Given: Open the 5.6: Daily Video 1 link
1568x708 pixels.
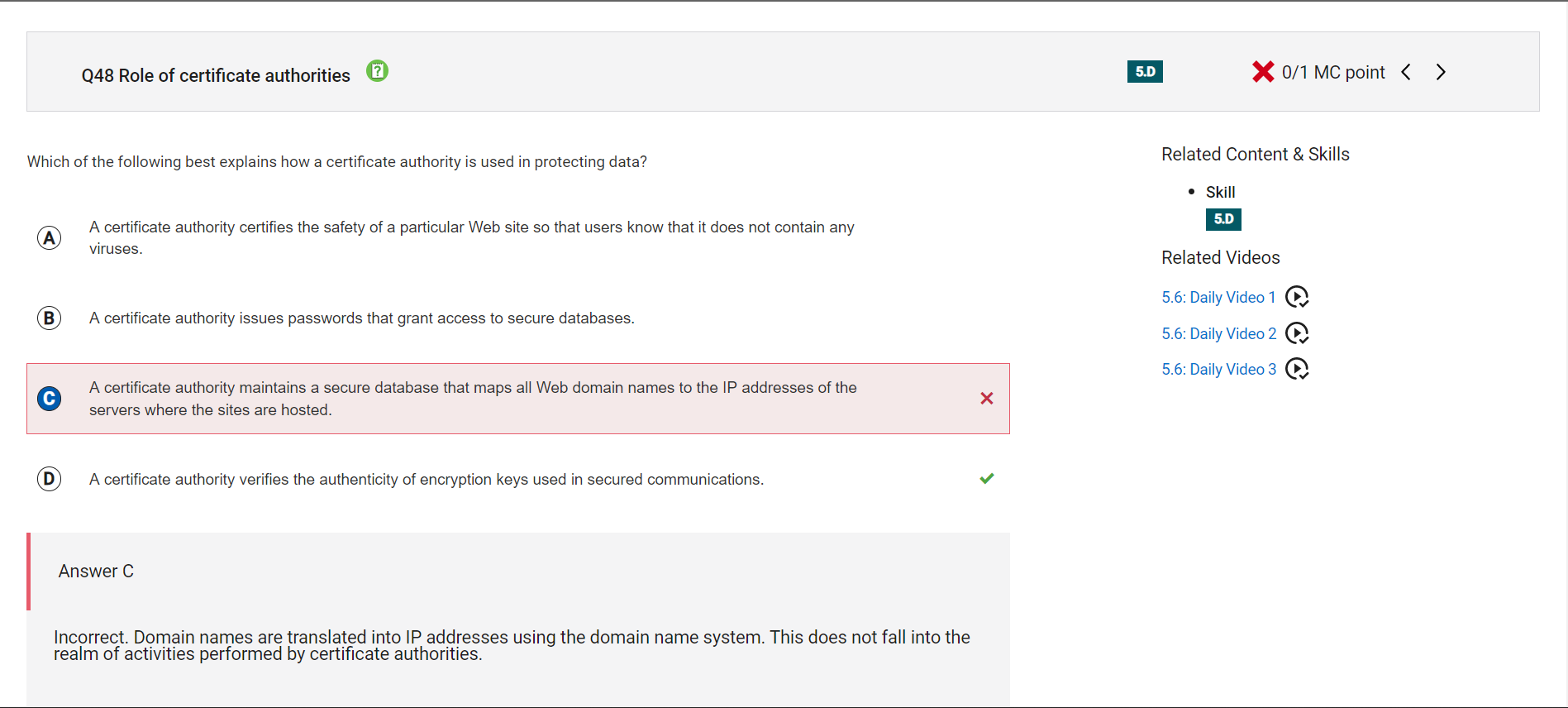Looking at the screenshot, I should tap(1218, 298).
